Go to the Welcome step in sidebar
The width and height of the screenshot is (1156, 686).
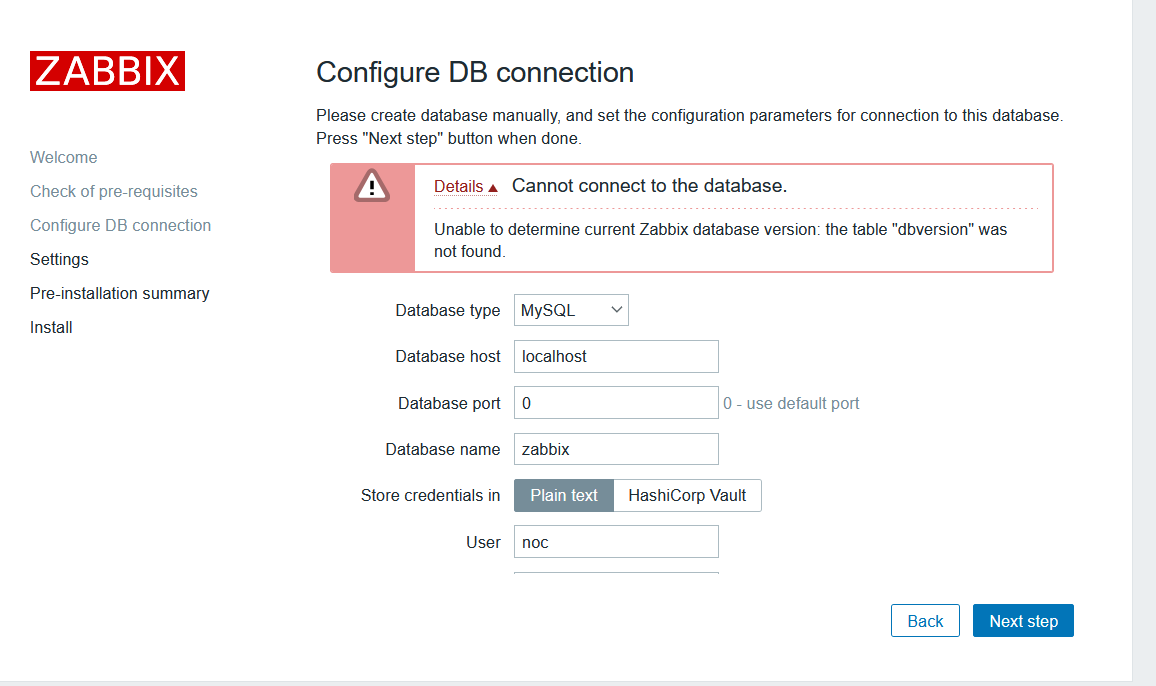(x=64, y=157)
